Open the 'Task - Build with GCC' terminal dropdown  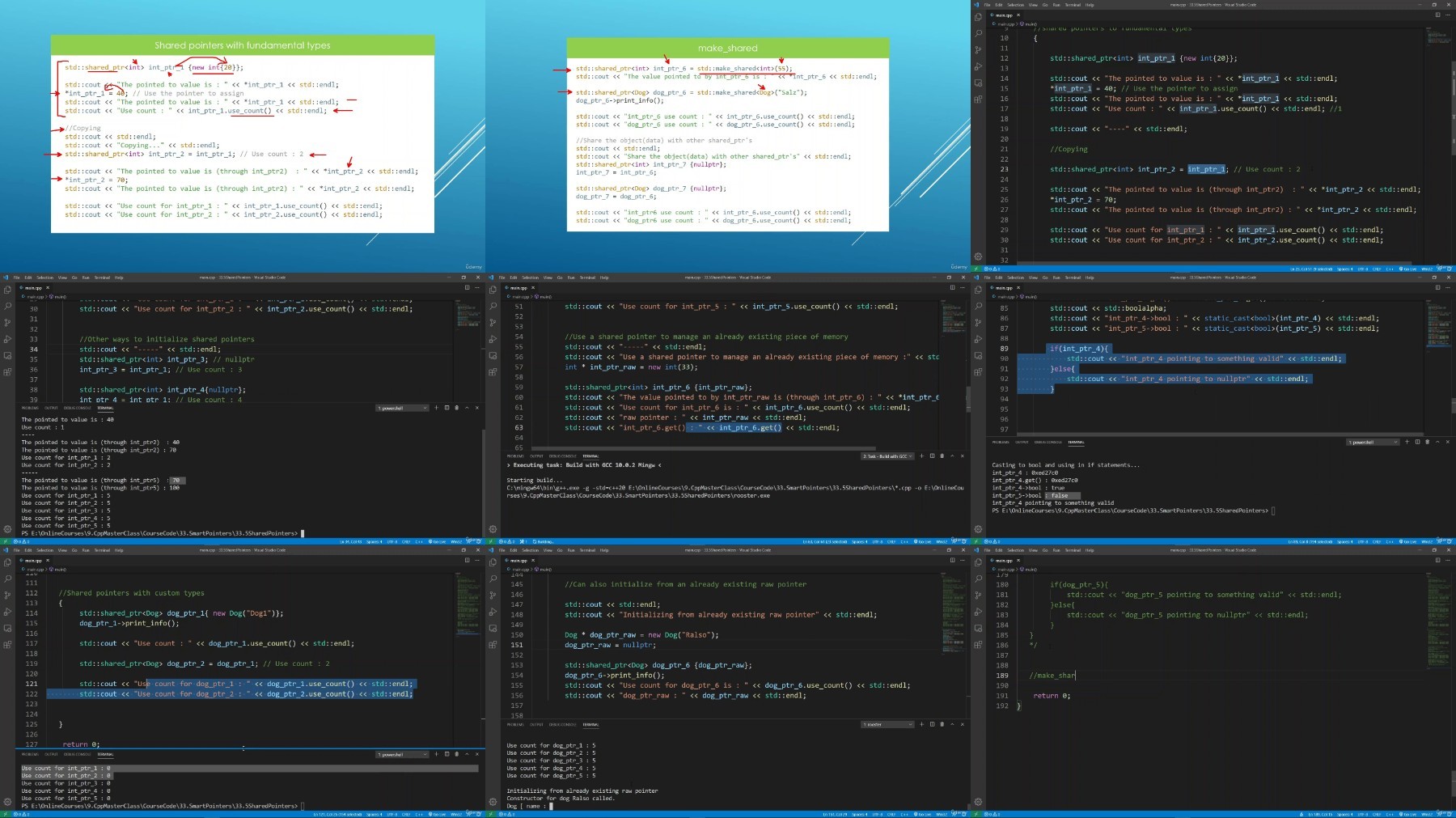(x=887, y=456)
